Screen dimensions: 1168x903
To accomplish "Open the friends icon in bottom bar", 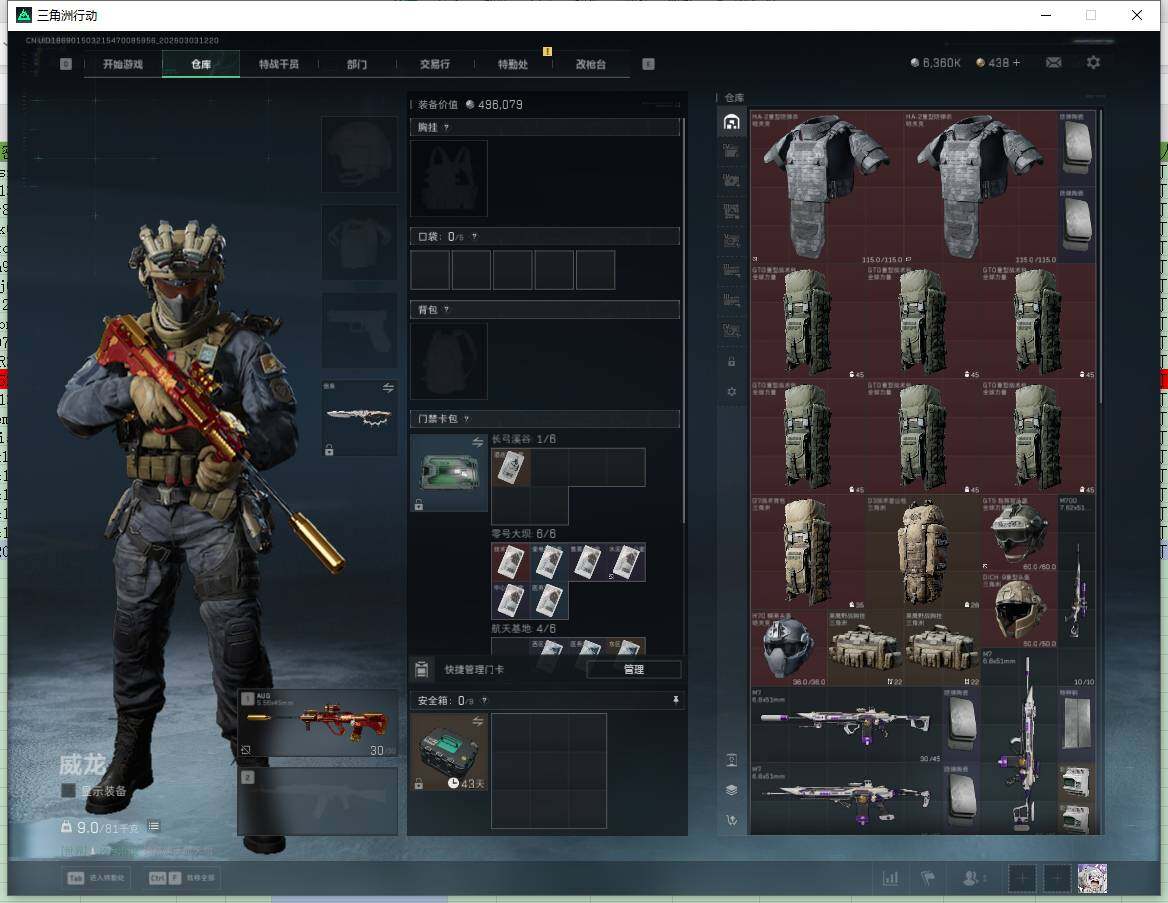I will (973, 878).
